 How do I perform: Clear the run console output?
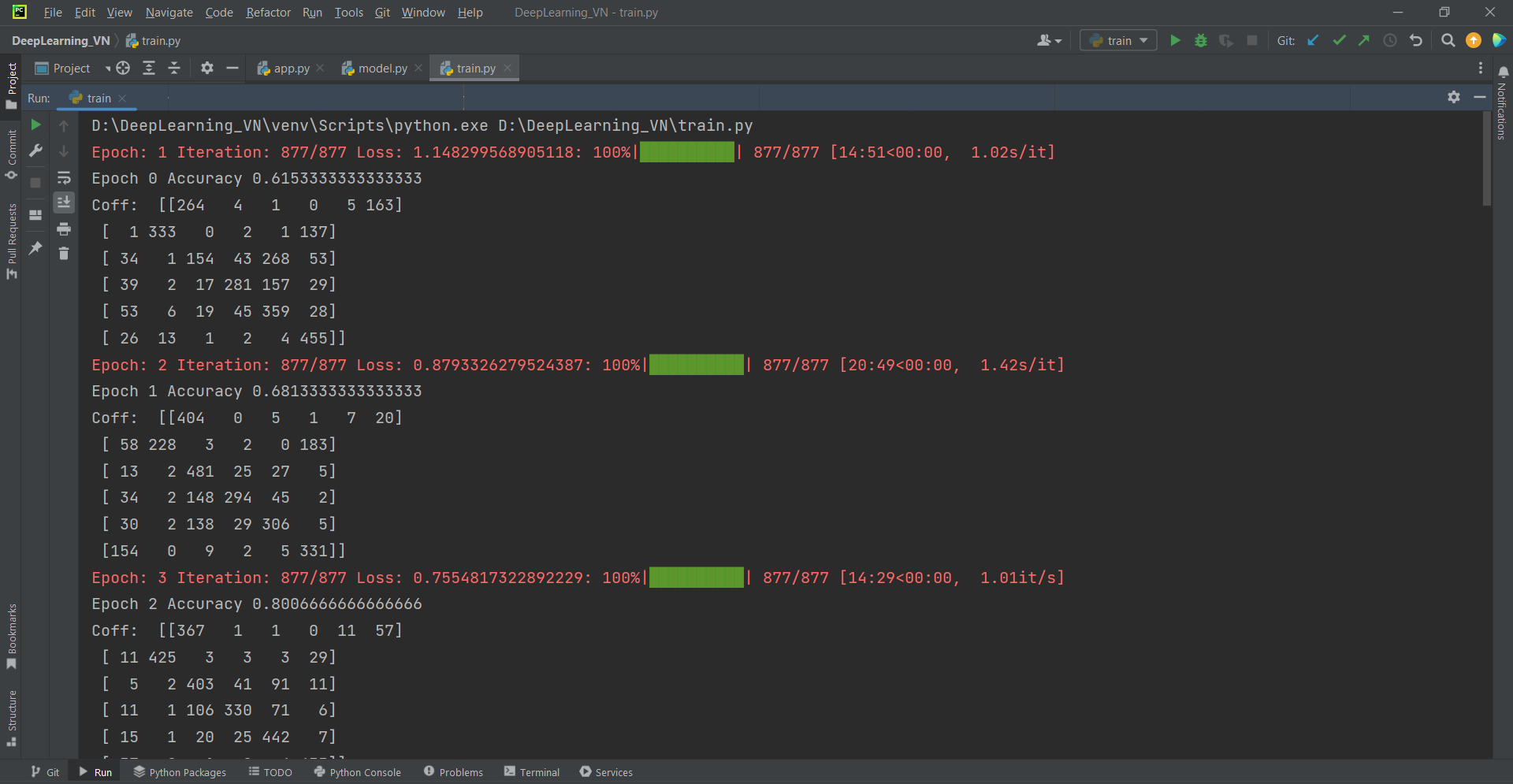point(64,254)
